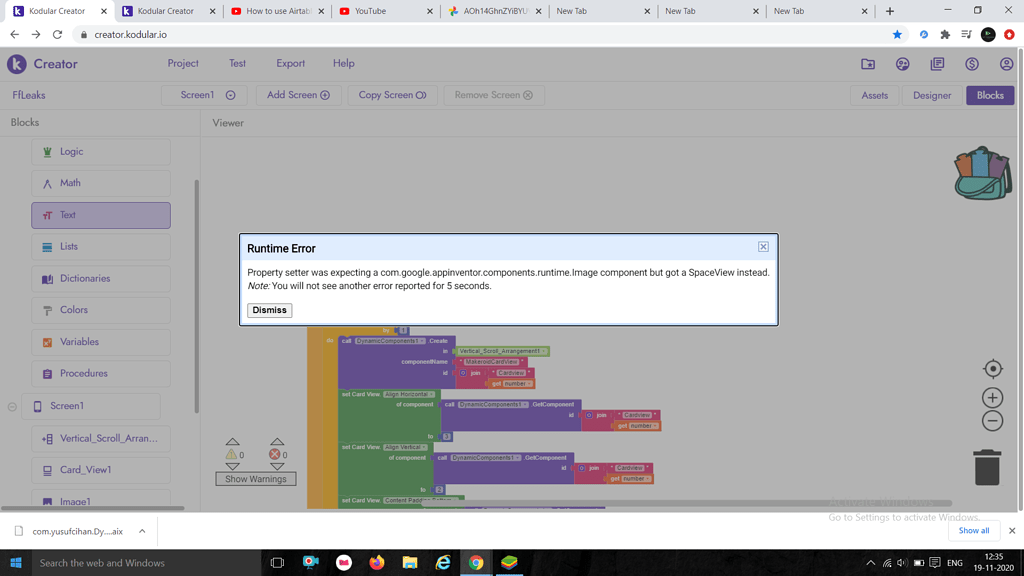The height and width of the screenshot is (576, 1024).
Task: Select the Text blocks category
Action: (101, 215)
